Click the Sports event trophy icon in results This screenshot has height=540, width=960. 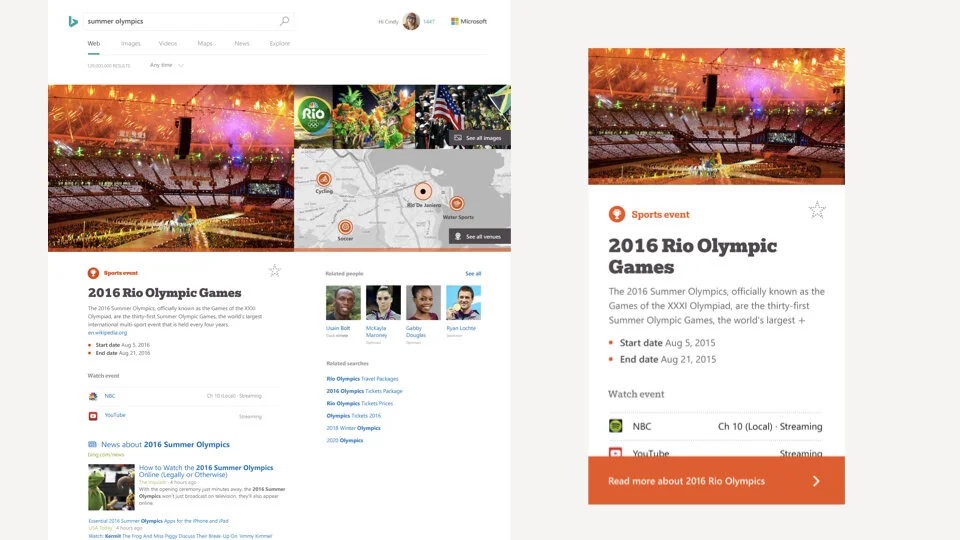coord(93,273)
